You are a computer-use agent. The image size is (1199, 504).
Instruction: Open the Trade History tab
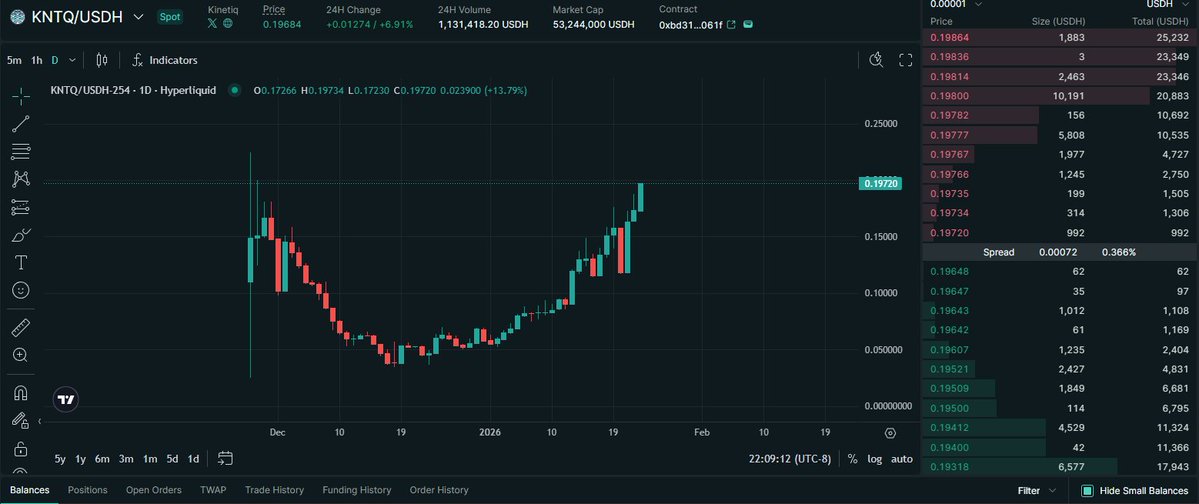point(275,489)
